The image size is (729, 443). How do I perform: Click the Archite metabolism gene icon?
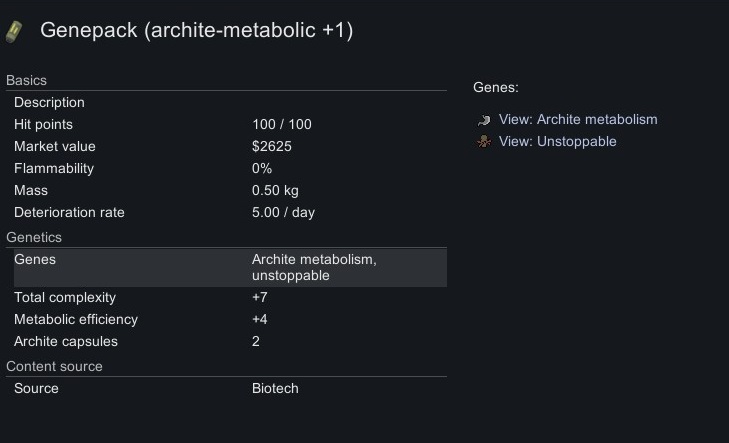pos(484,120)
